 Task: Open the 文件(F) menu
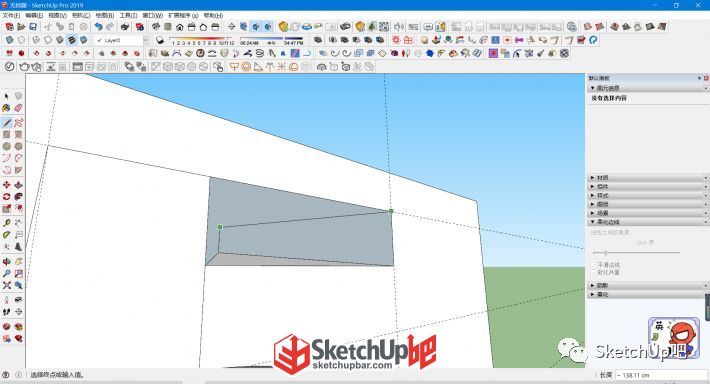[x=11, y=15]
